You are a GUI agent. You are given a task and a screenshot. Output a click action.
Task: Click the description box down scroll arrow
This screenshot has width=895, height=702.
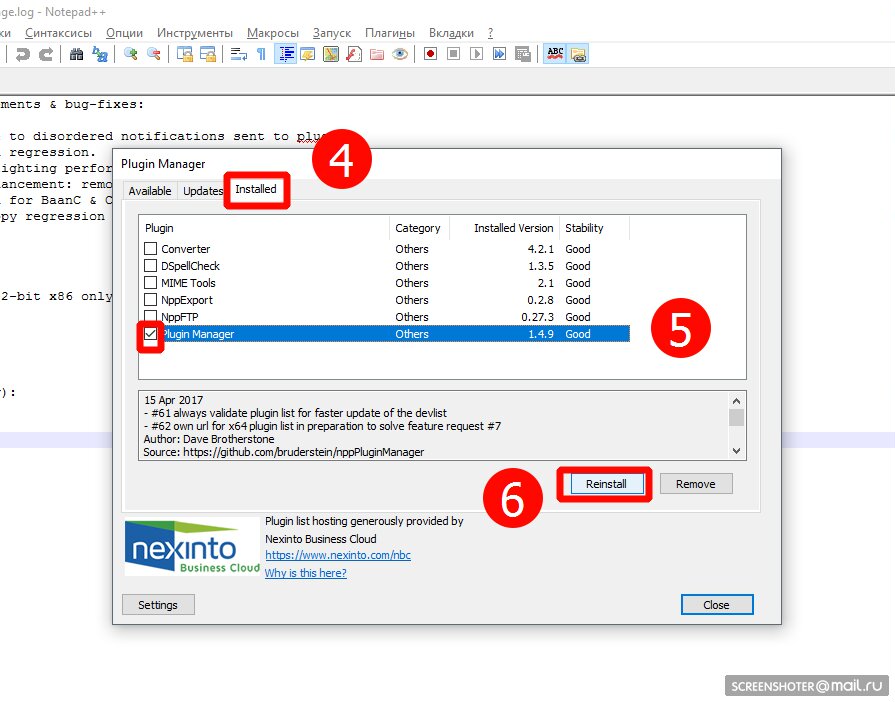(x=736, y=451)
